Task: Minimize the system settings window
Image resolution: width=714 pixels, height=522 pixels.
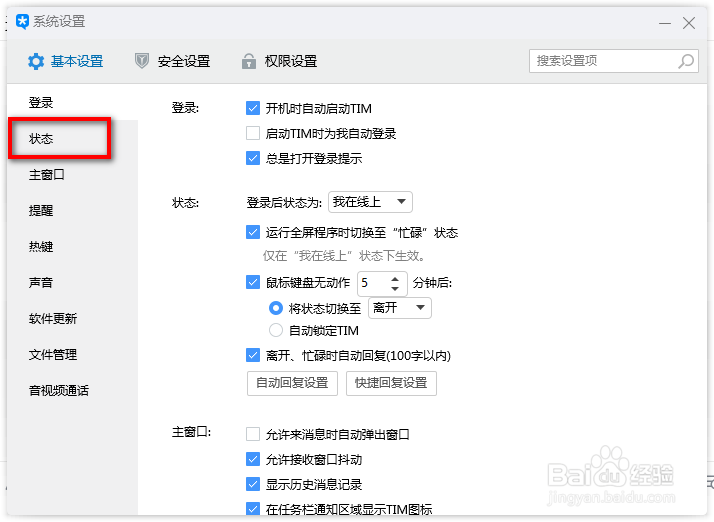Action: [x=663, y=22]
